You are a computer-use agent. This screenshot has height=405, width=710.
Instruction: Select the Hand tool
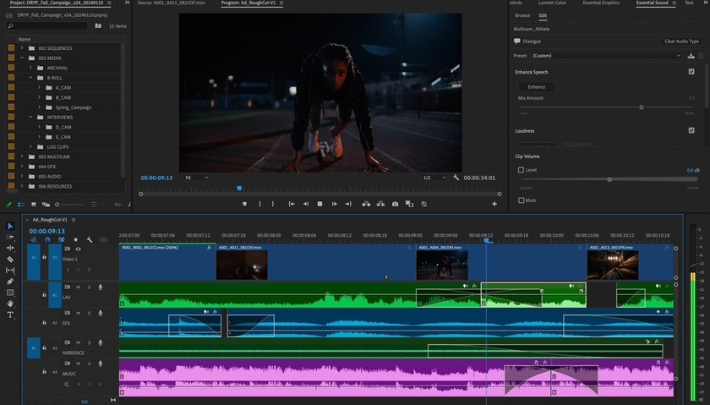click(x=10, y=304)
